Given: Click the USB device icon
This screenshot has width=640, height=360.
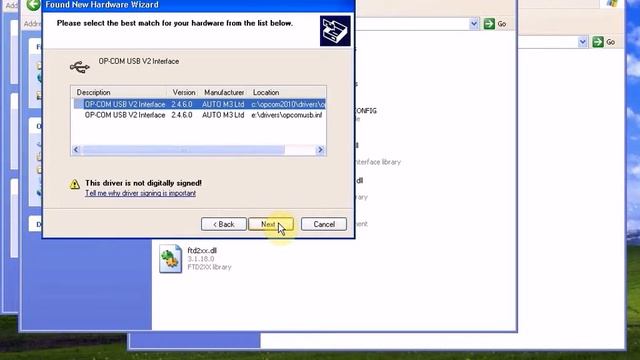Looking at the screenshot, I should point(80,67).
